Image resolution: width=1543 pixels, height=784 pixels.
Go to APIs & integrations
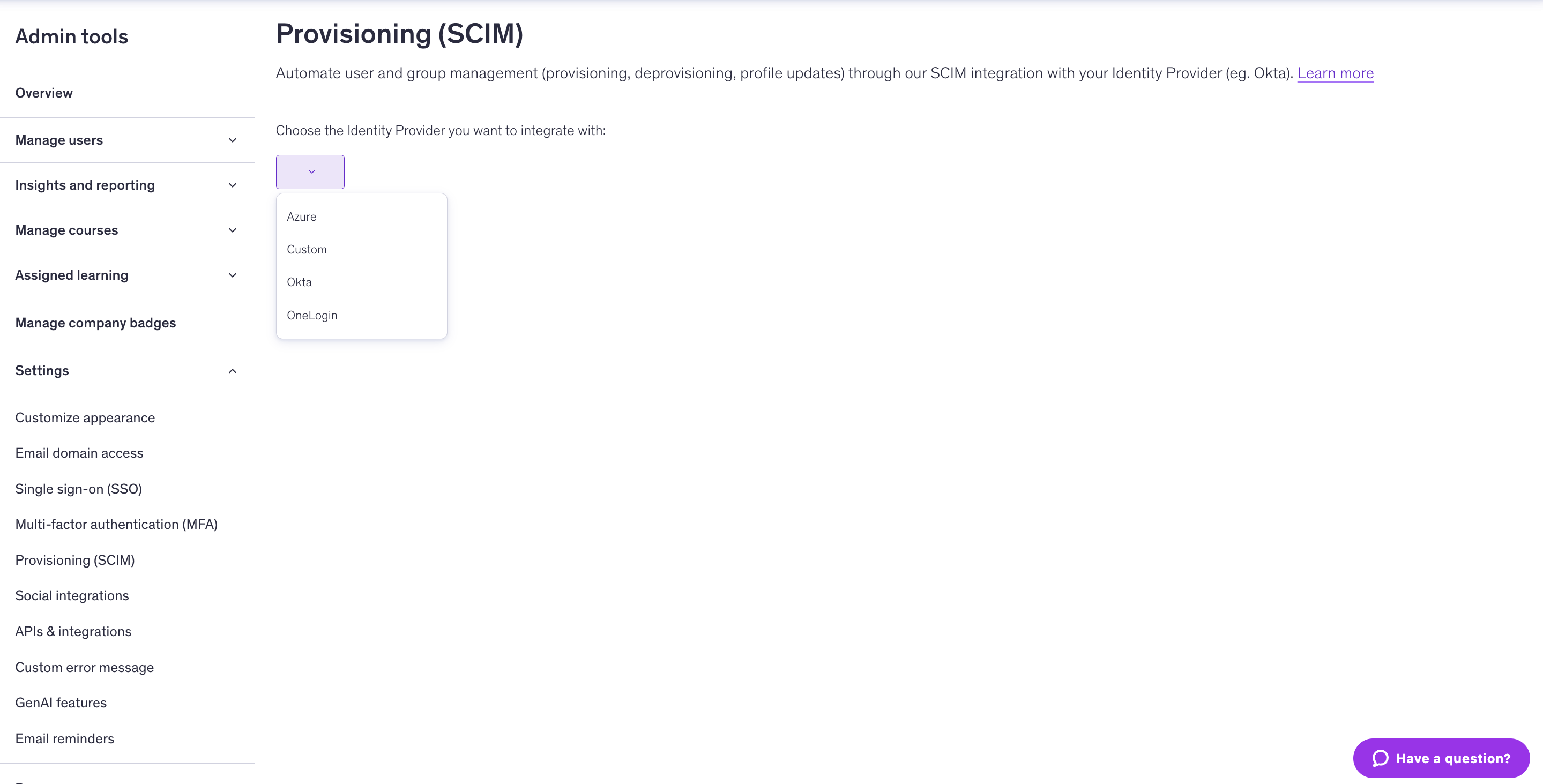[x=73, y=631]
